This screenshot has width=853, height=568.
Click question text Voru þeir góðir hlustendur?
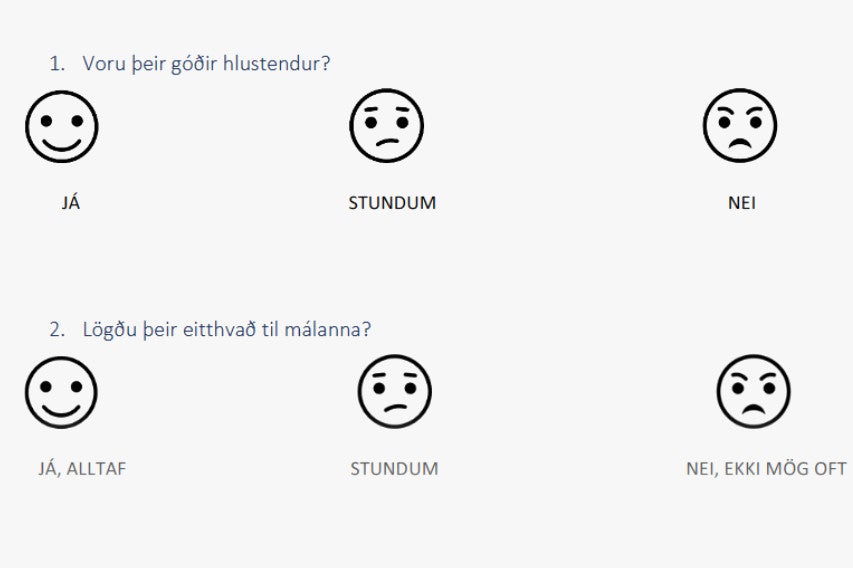click(206, 64)
